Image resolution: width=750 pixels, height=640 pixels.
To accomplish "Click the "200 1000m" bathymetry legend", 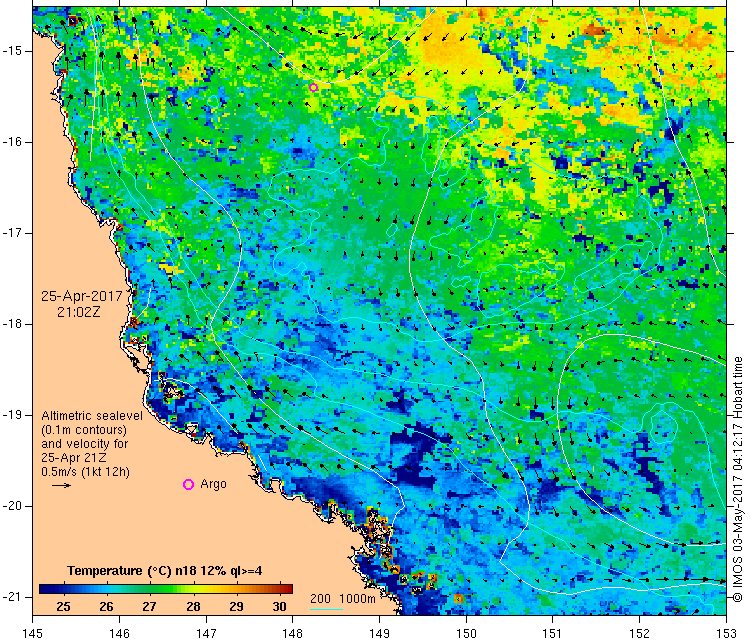I will pos(342,598).
